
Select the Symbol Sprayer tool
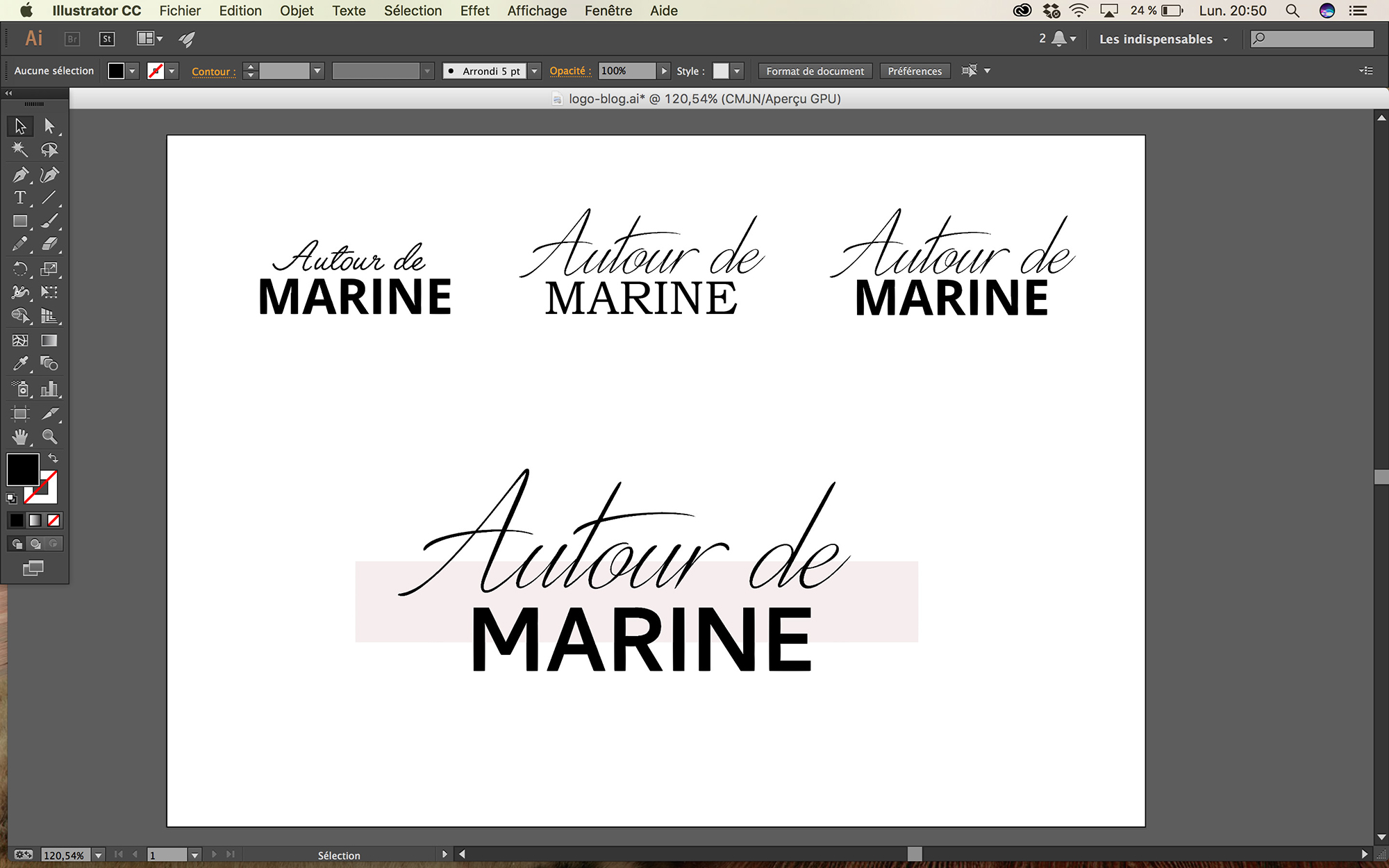[20, 389]
